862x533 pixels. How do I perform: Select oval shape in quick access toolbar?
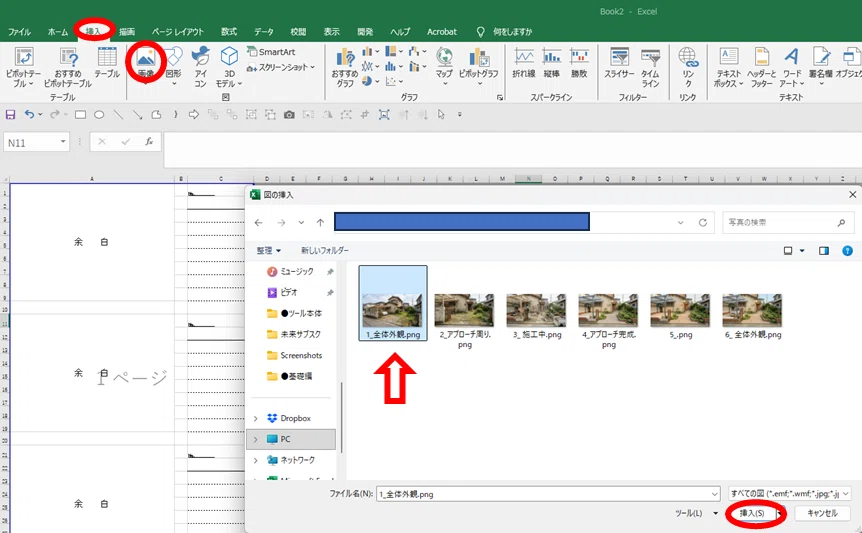point(99,114)
